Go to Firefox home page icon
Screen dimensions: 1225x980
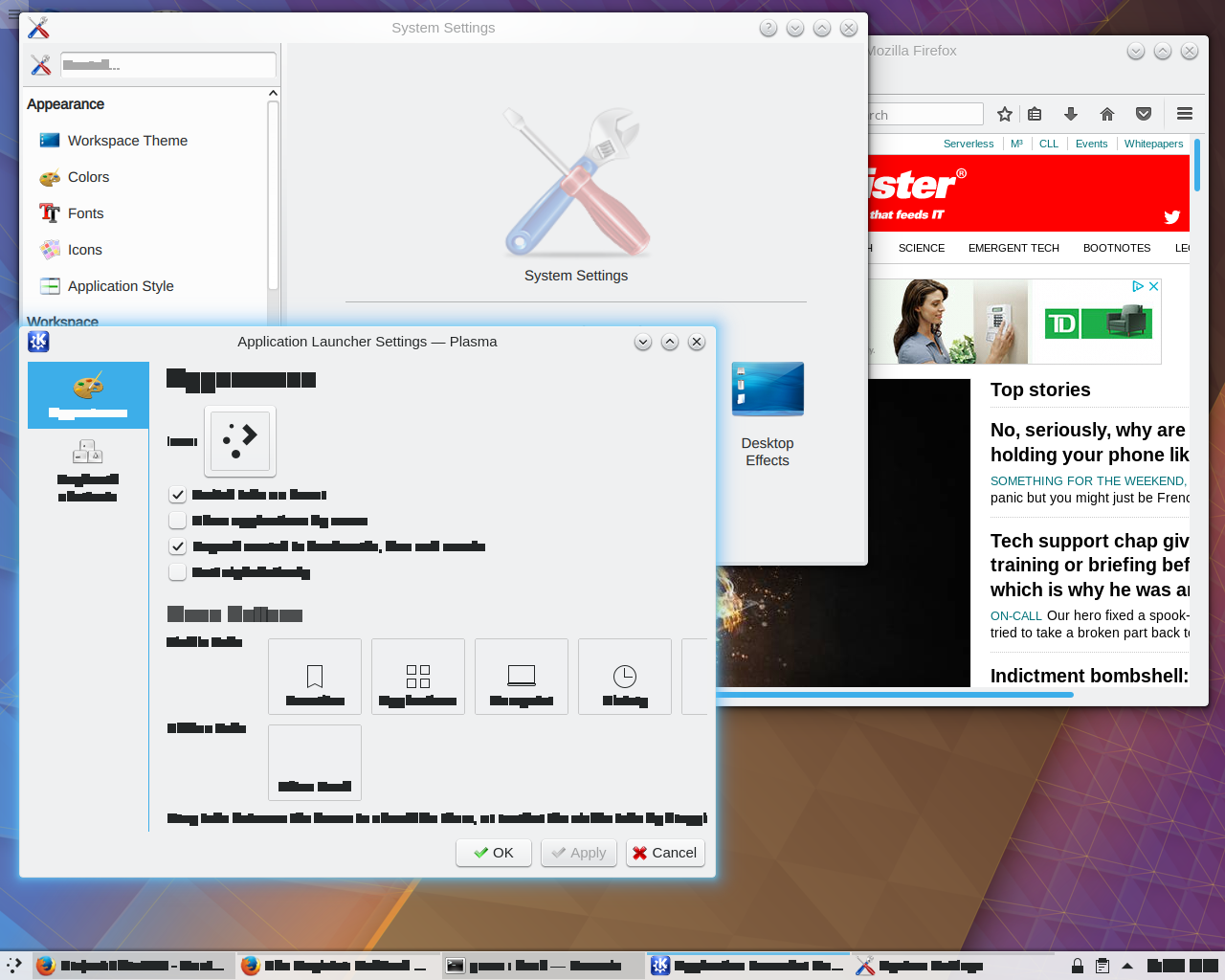pos(1107,114)
